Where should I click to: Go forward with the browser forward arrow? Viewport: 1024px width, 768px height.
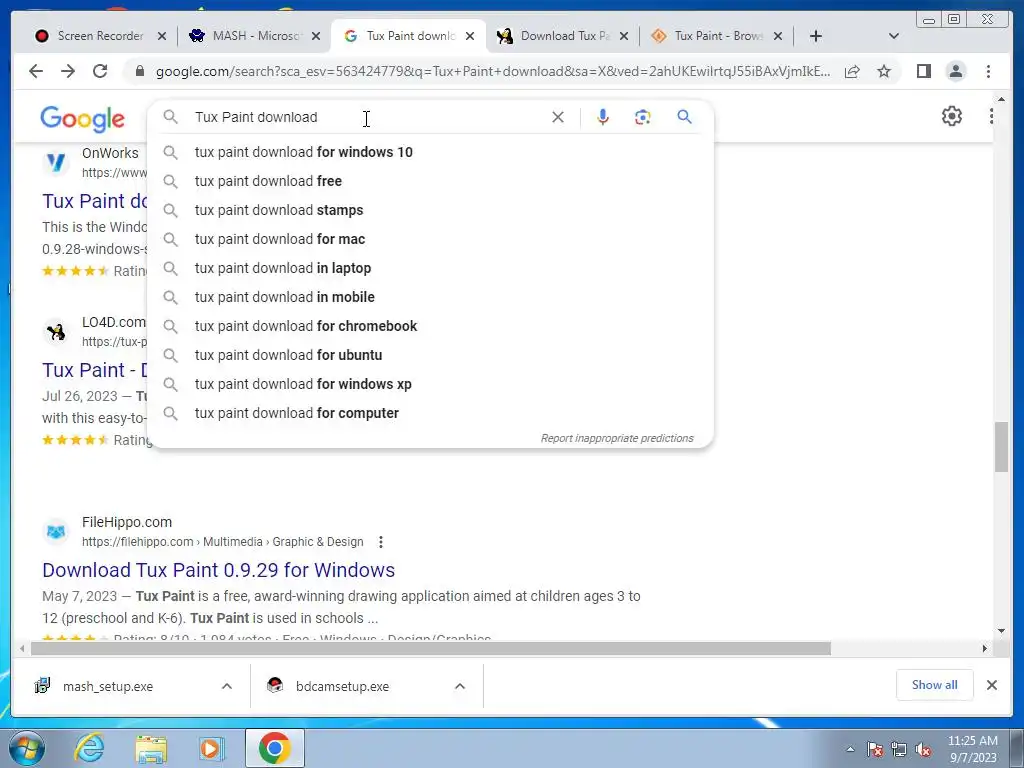click(x=68, y=71)
